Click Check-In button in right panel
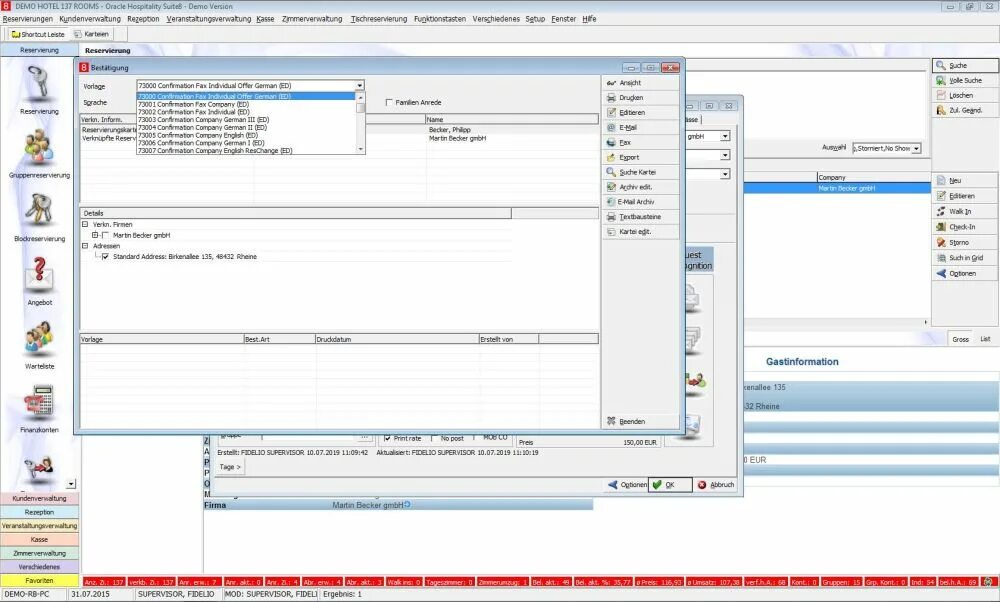Screen dimensions: 1000x602 tap(965, 226)
